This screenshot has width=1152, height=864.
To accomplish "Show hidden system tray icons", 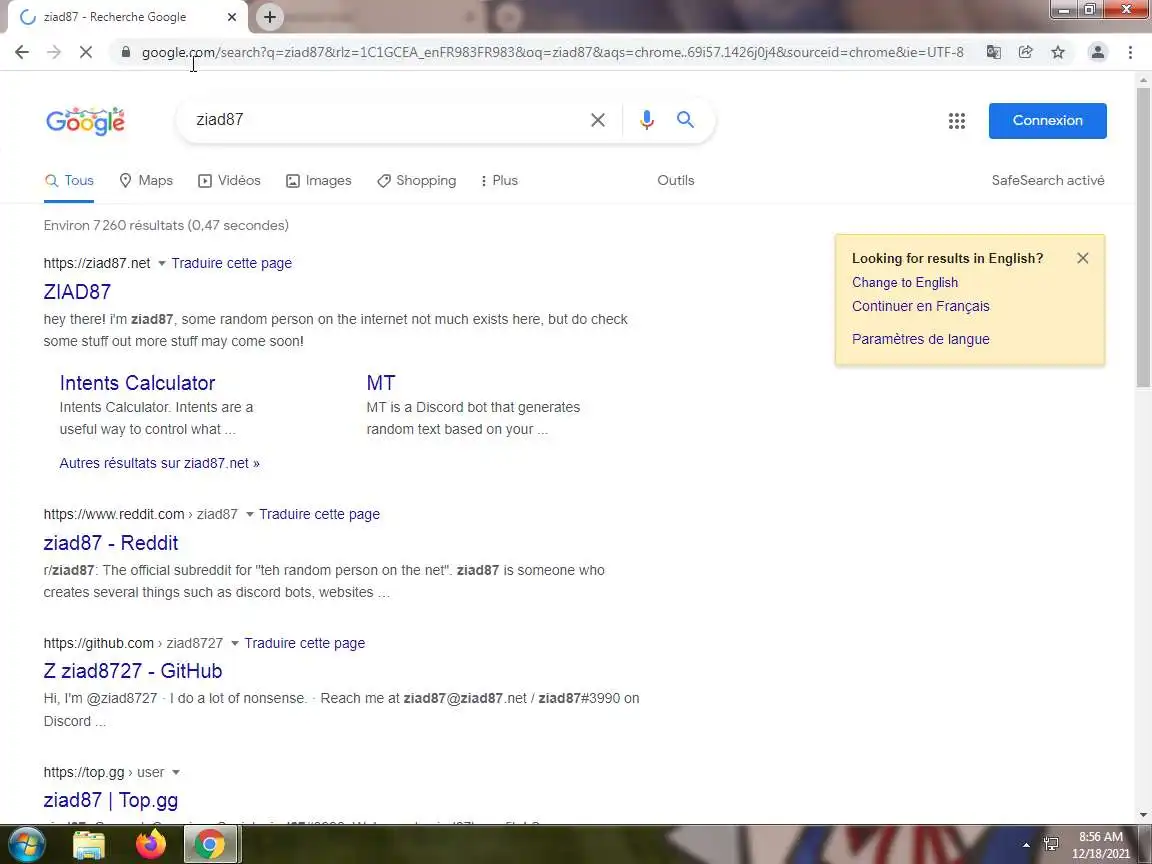I will coord(1026,845).
